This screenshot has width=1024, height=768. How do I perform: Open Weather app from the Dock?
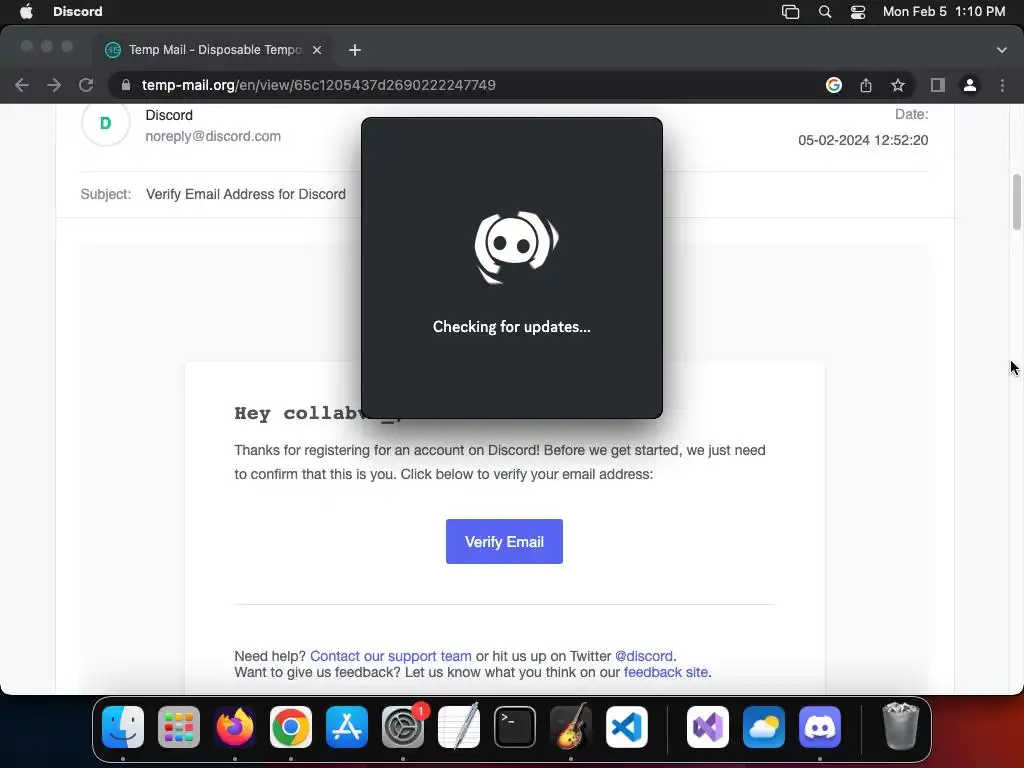[x=764, y=727]
